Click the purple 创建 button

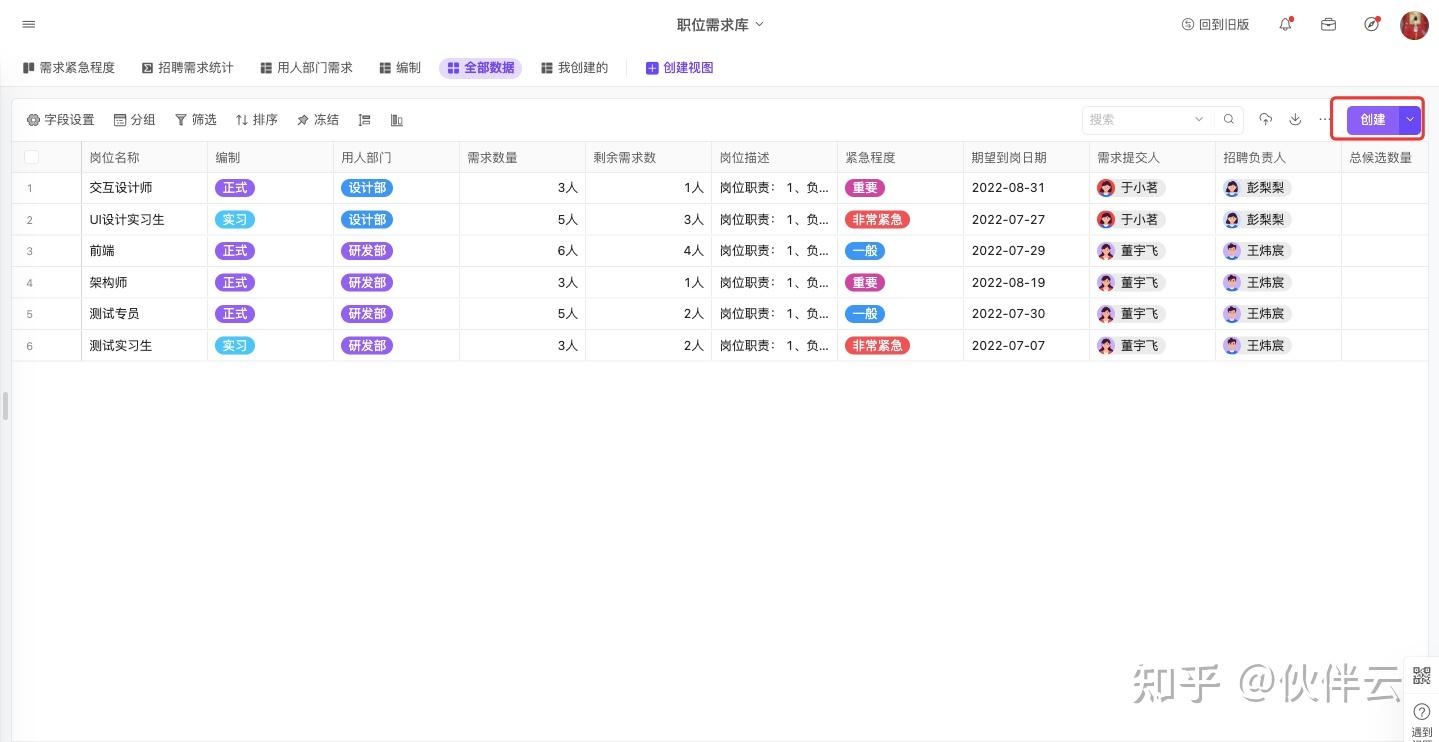[1372, 119]
